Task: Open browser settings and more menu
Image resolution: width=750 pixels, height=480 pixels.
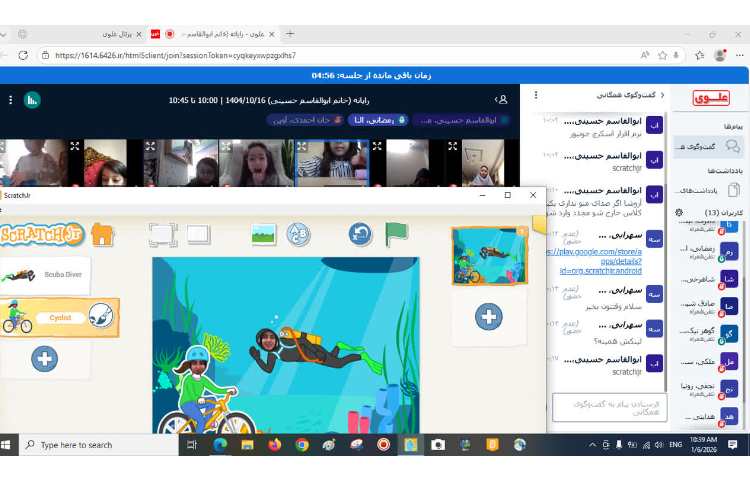Action: 739,55
